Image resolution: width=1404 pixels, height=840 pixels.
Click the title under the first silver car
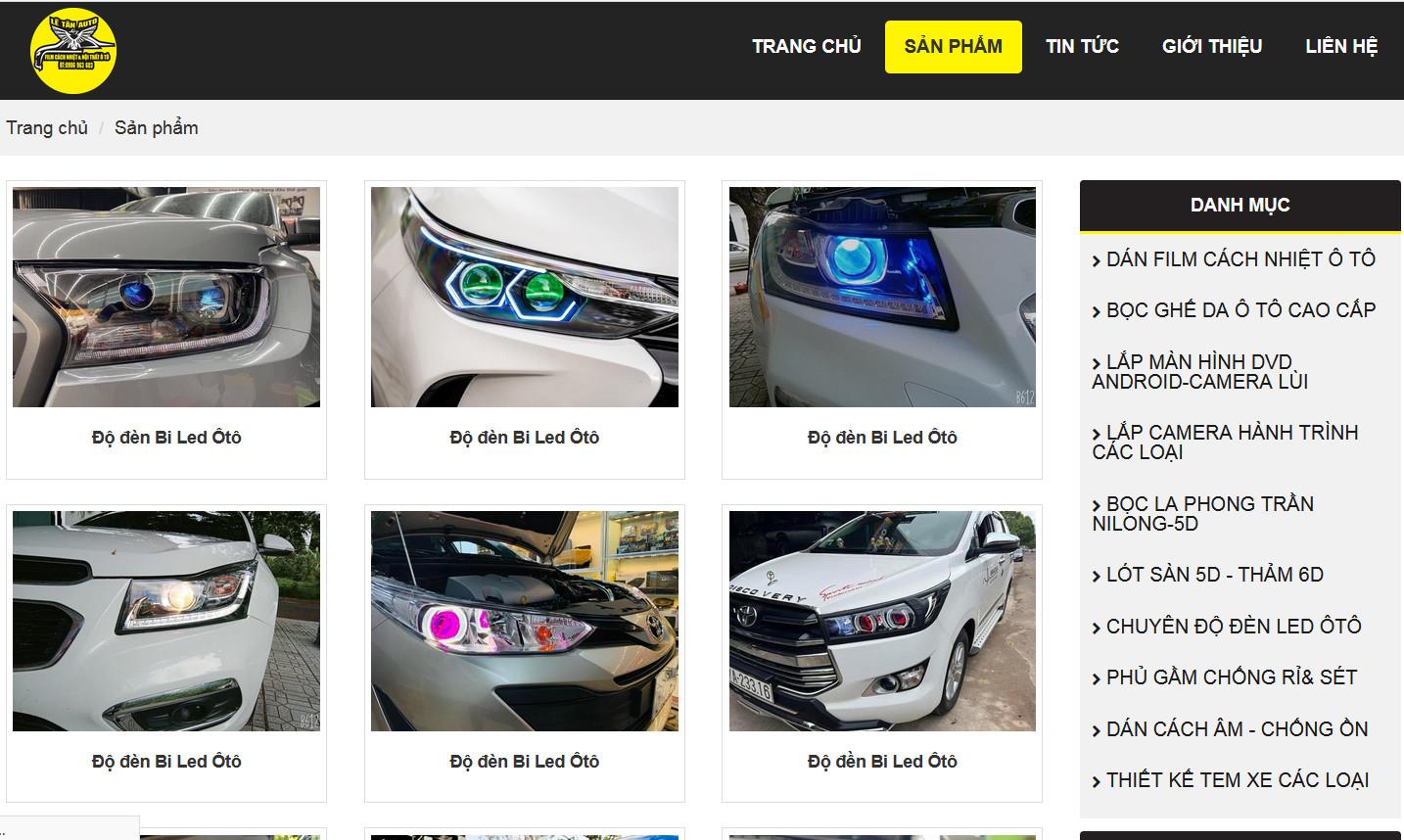[x=166, y=438]
